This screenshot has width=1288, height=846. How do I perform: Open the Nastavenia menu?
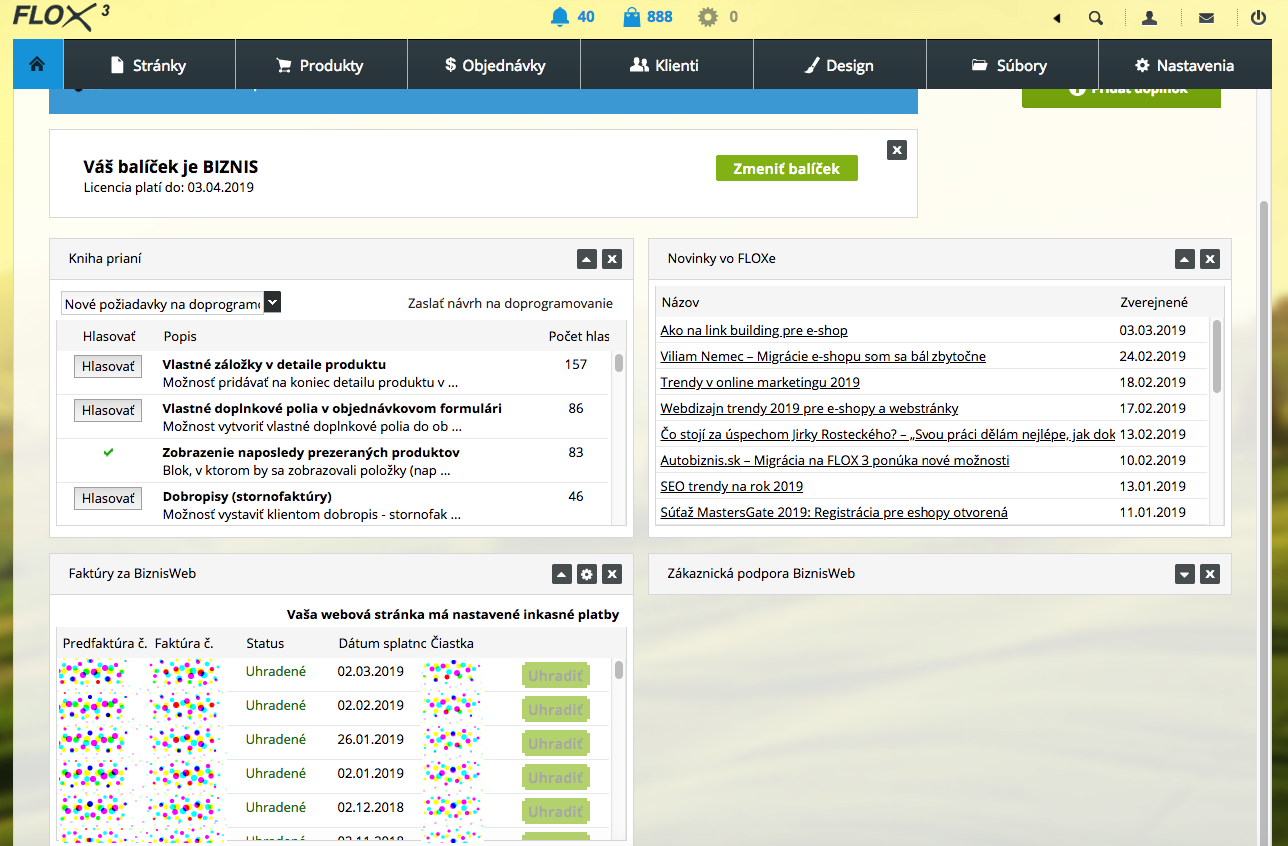(1187, 65)
